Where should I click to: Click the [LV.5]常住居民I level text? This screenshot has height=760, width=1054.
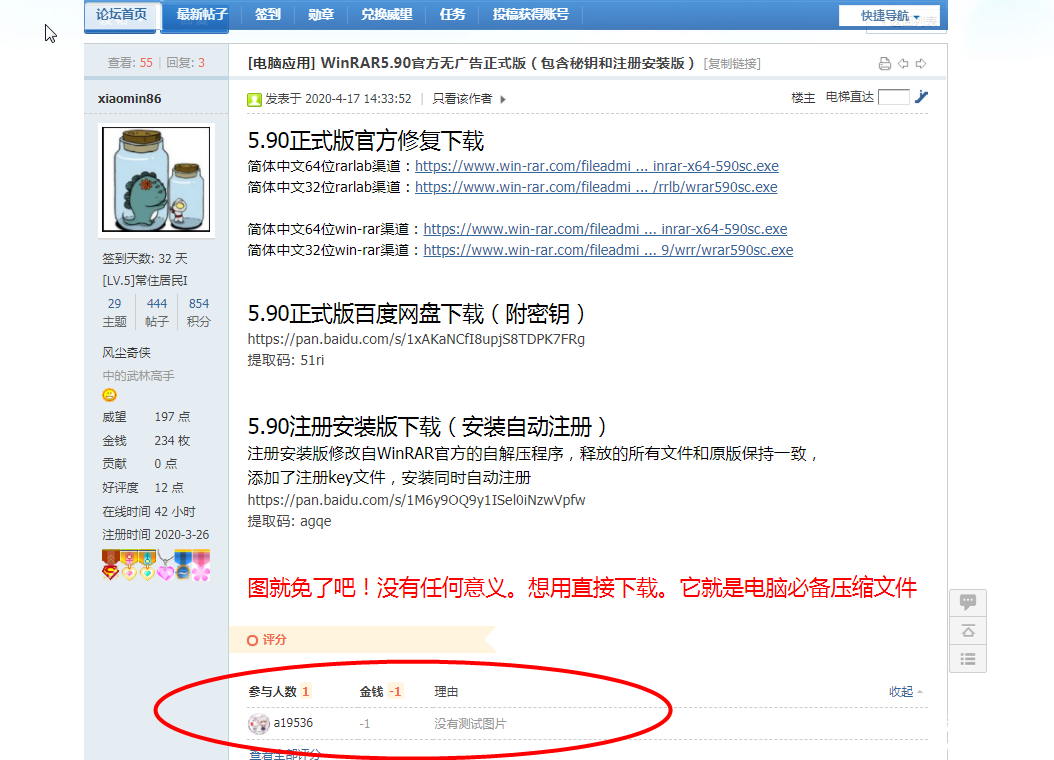145,281
